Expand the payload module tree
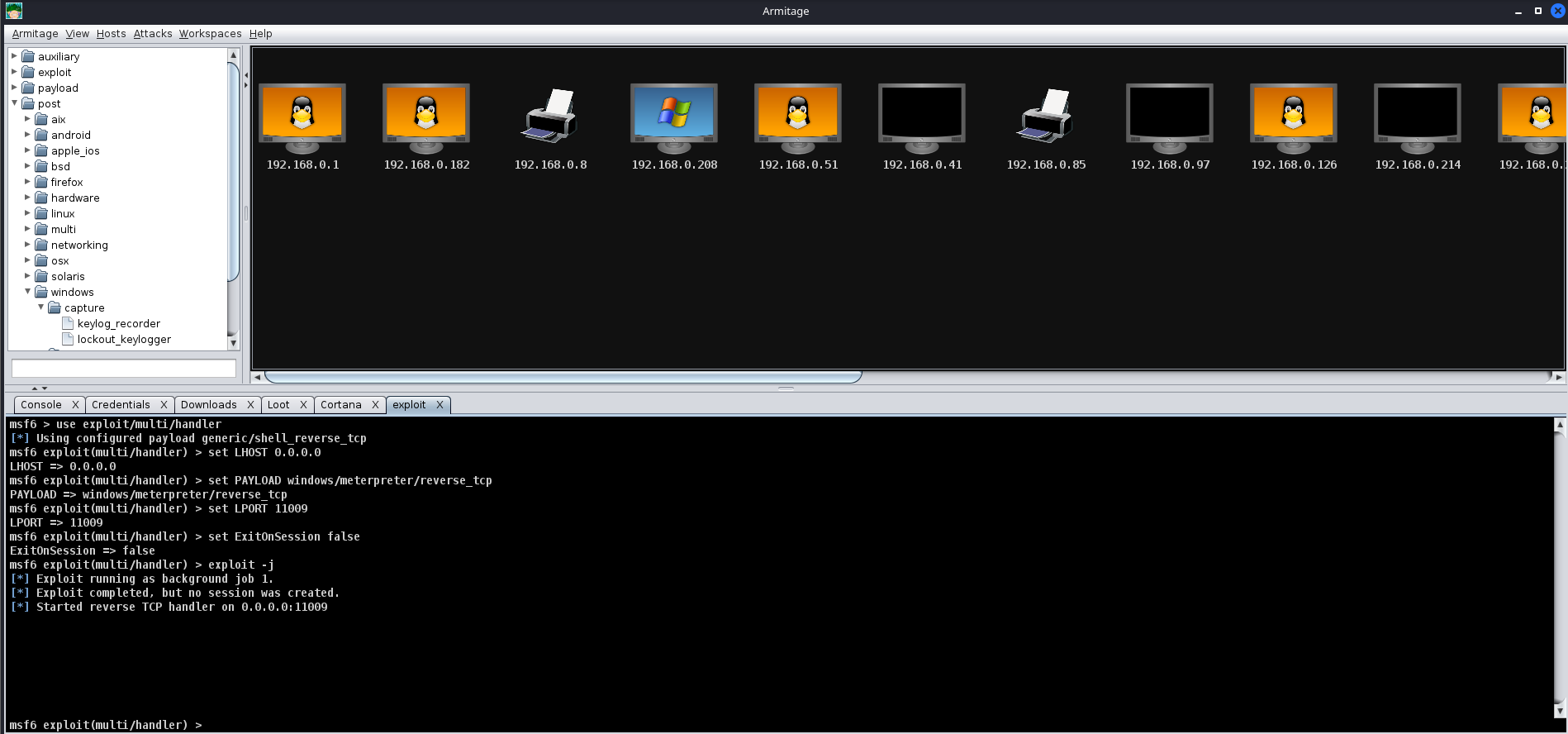The height and width of the screenshot is (734, 1568). tap(14, 88)
